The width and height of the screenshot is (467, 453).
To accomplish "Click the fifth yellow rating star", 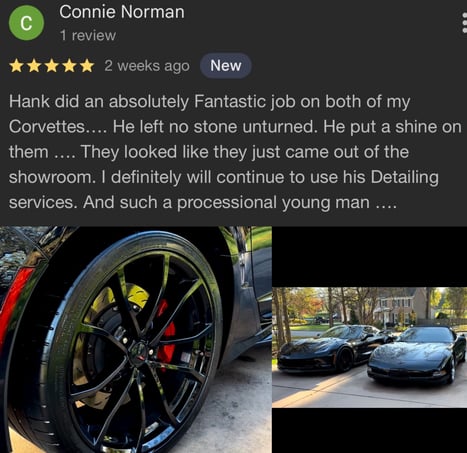I will [x=87, y=66].
